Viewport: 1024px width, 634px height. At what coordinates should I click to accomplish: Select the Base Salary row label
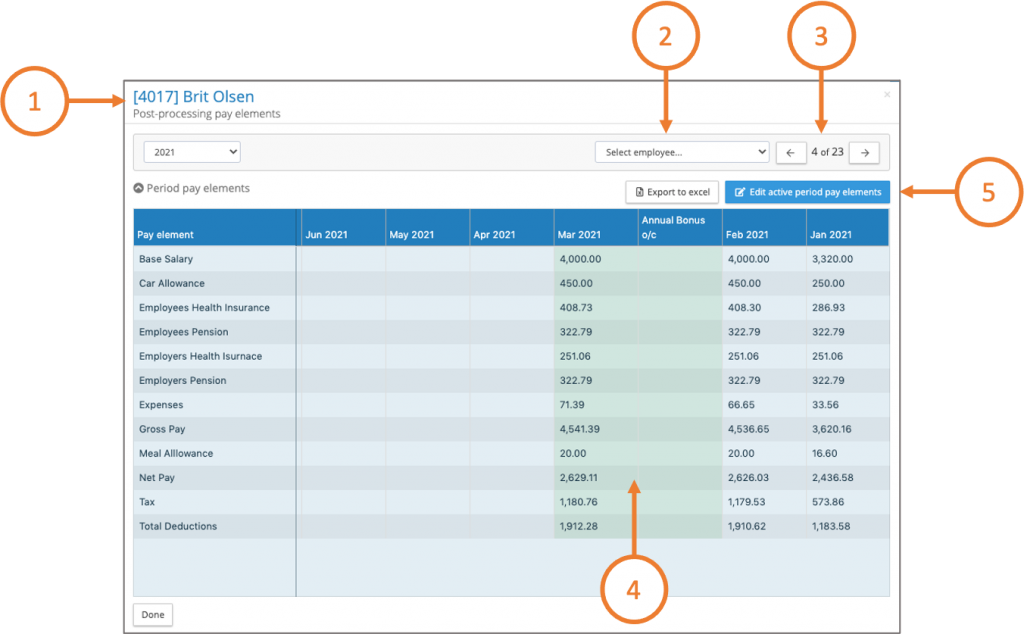click(x=166, y=259)
